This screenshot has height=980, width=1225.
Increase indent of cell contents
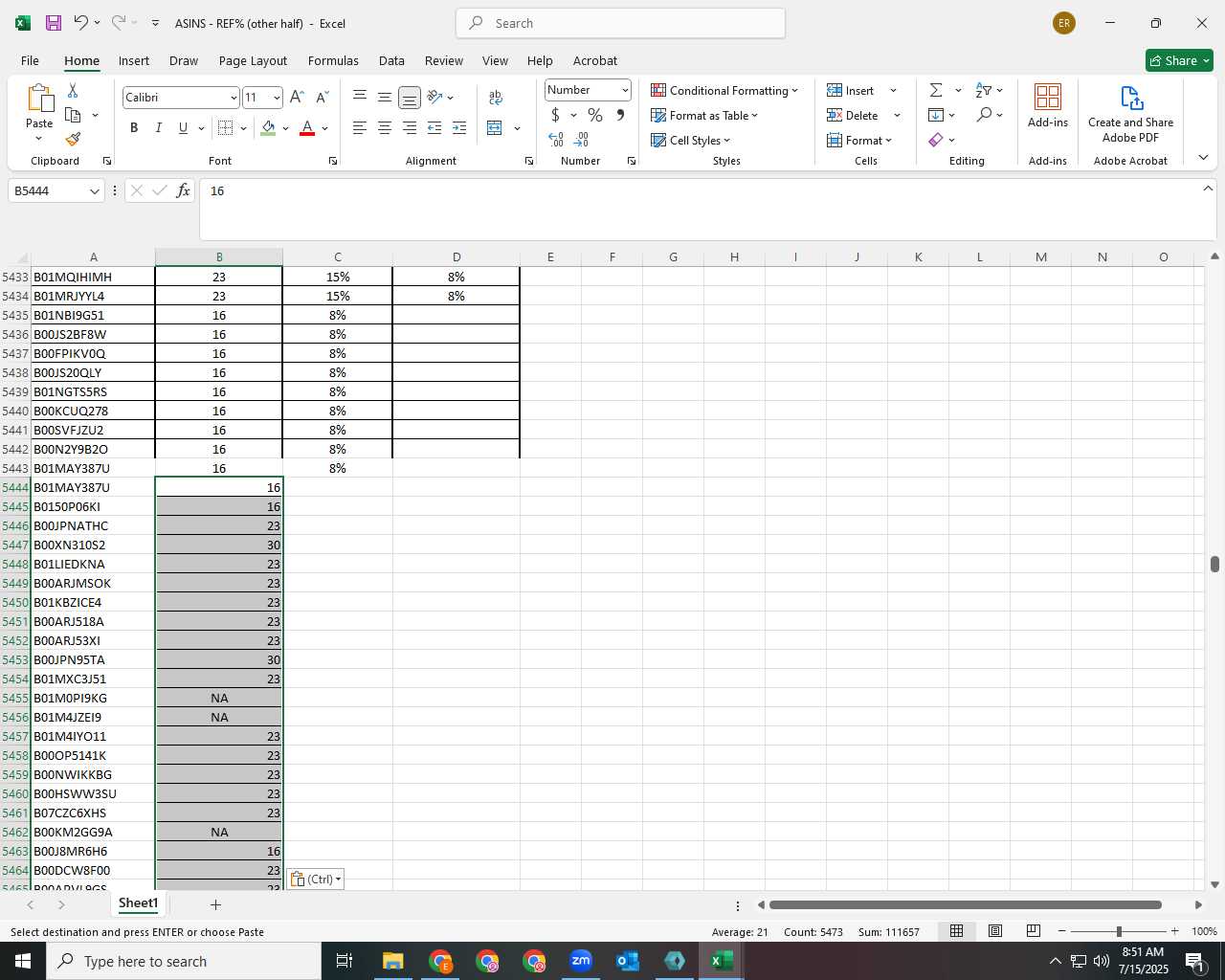pyautogui.click(x=459, y=128)
